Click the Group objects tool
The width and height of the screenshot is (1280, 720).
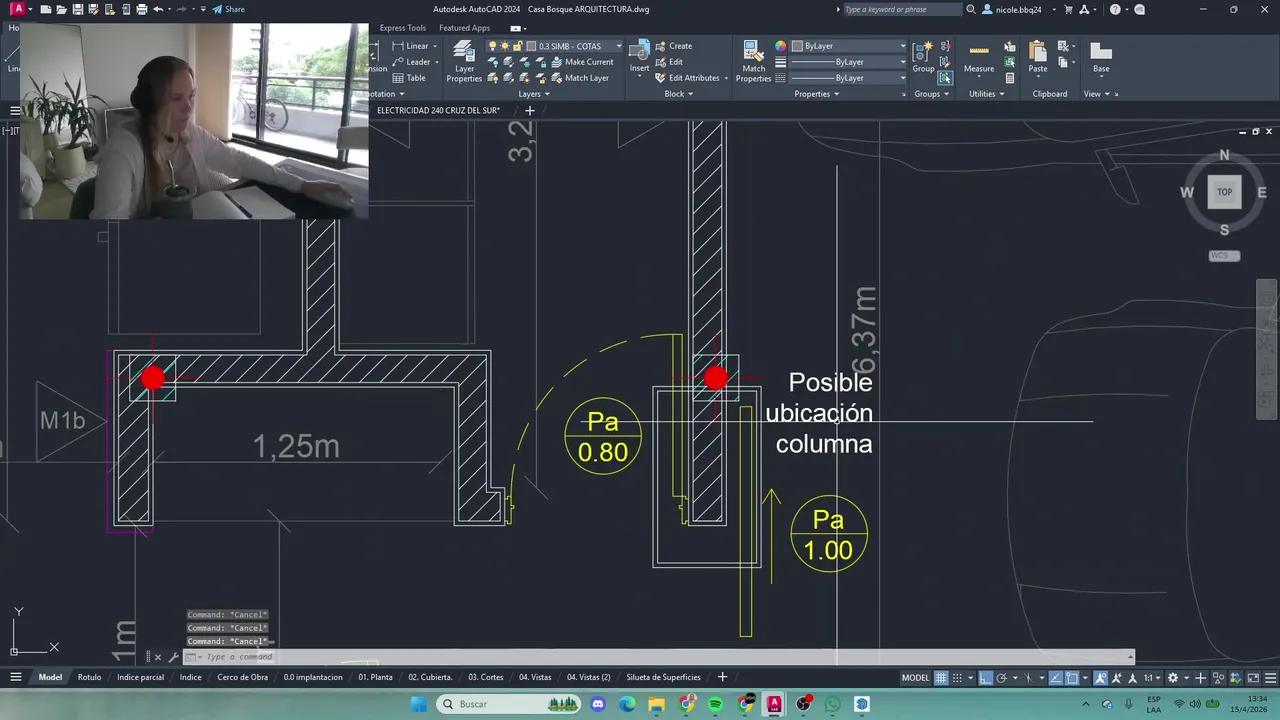click(923, 57)
